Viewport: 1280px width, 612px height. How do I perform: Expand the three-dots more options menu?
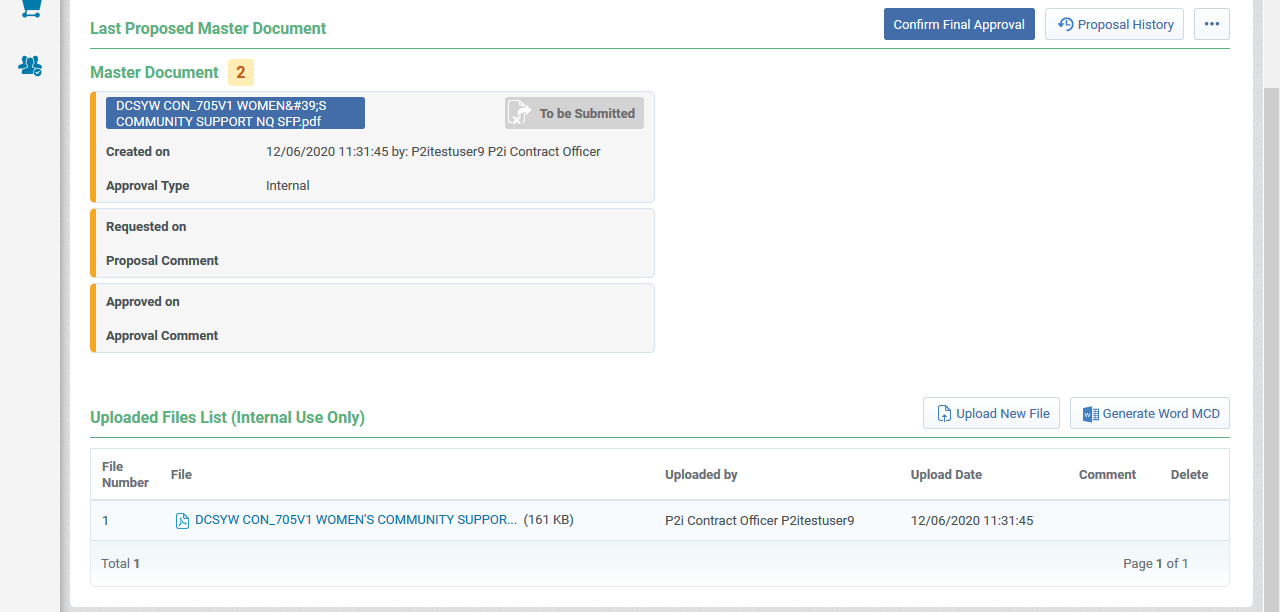[x=1211, y=25]
